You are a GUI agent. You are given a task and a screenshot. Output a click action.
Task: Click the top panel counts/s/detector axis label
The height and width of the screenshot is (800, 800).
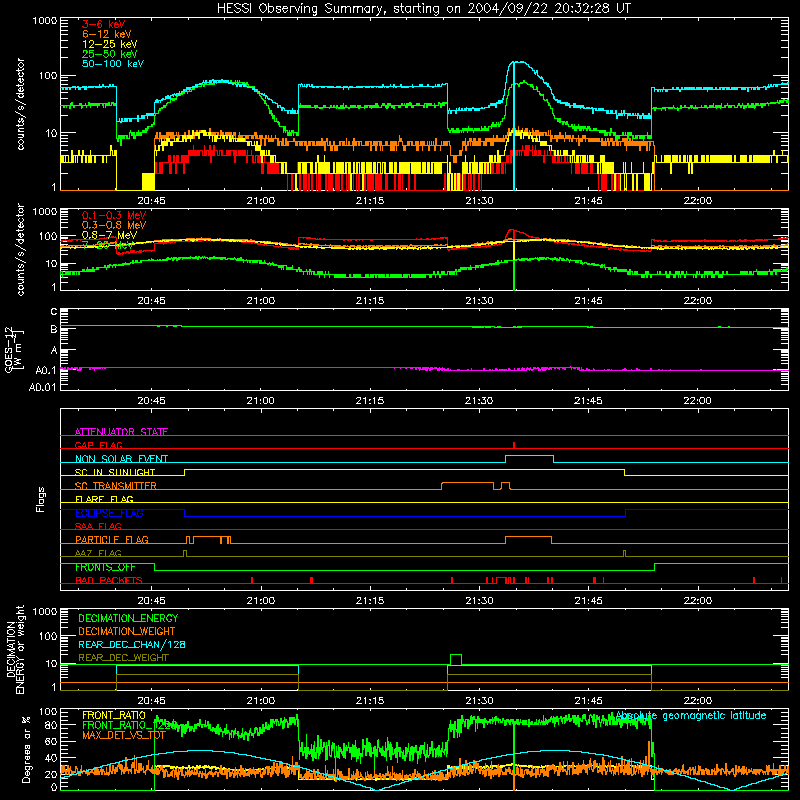[20, 104]
